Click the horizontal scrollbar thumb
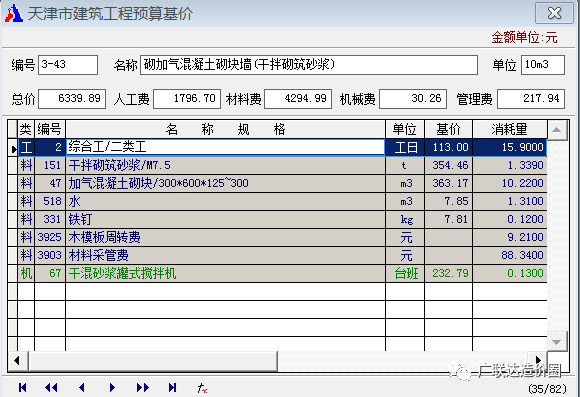580x397 pixels. click(153, 360)
